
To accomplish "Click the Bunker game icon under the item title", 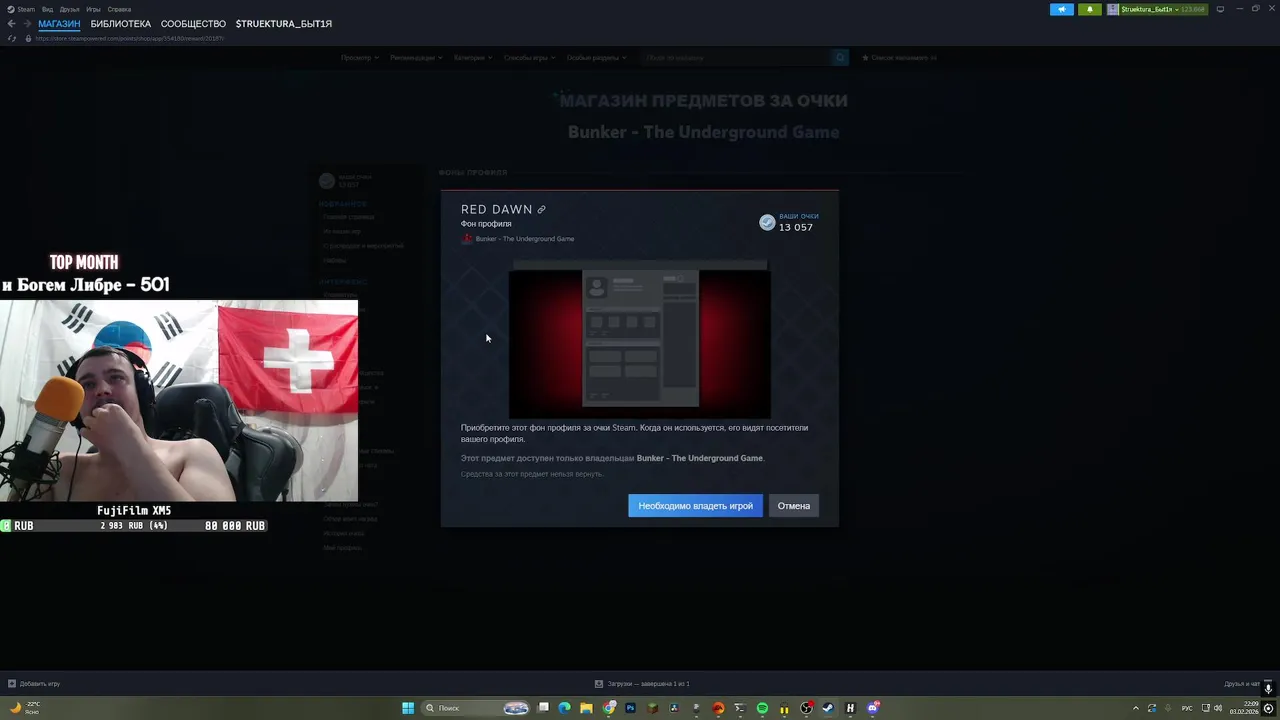I will tap(467, 239).
